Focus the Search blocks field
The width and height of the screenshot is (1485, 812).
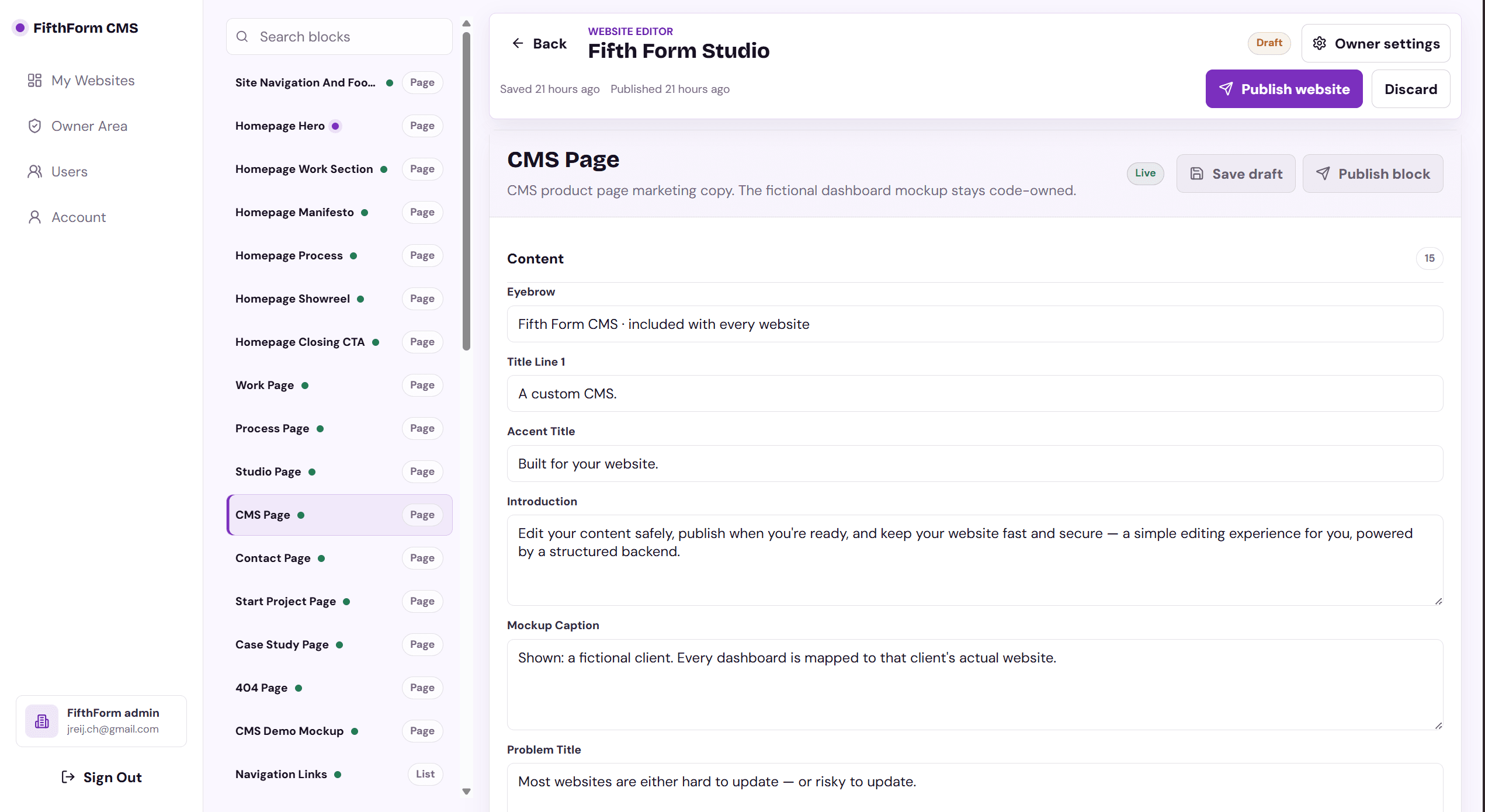coord(339,37)
